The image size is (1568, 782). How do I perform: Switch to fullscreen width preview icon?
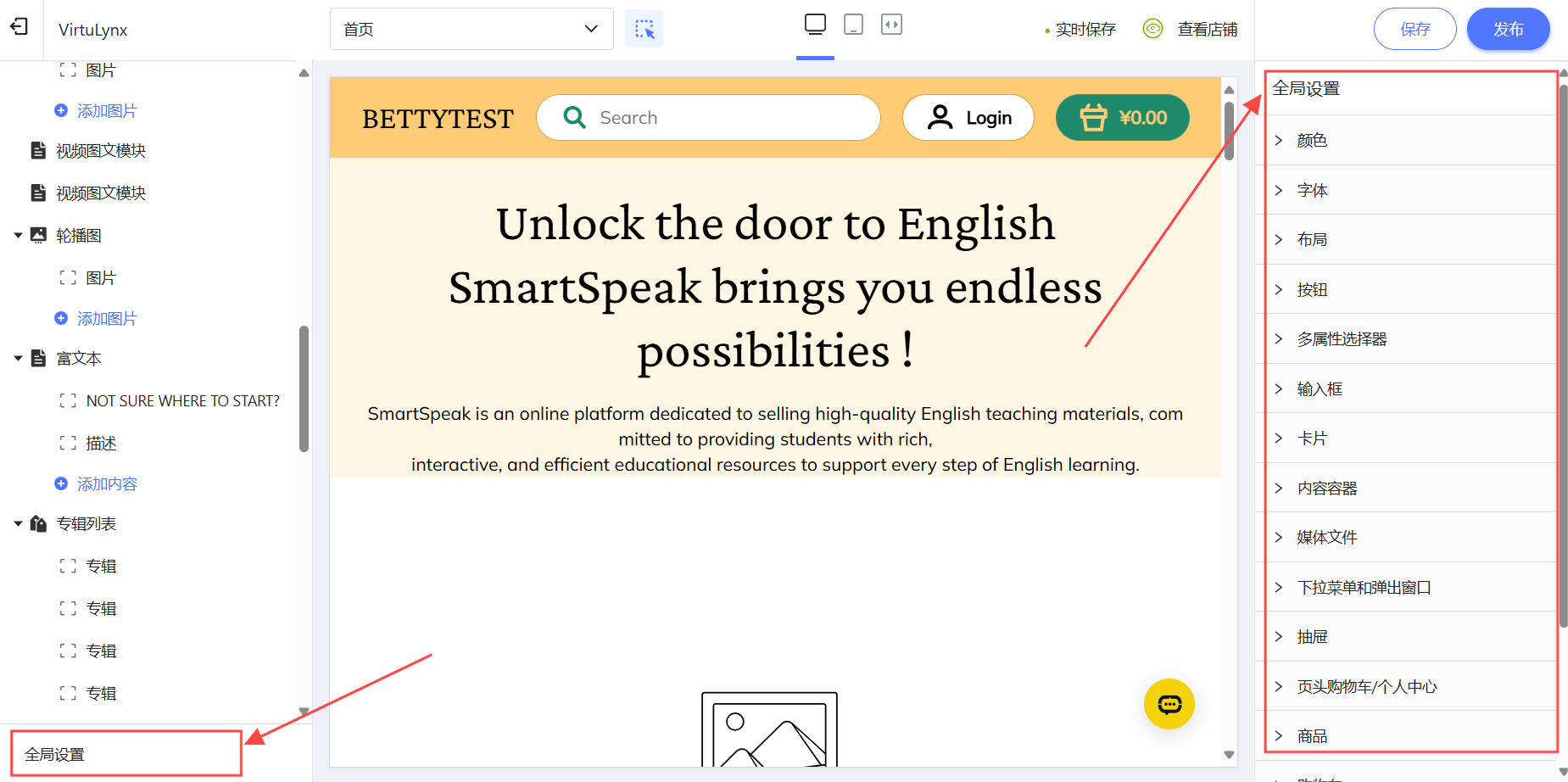[x=891, y=25]
